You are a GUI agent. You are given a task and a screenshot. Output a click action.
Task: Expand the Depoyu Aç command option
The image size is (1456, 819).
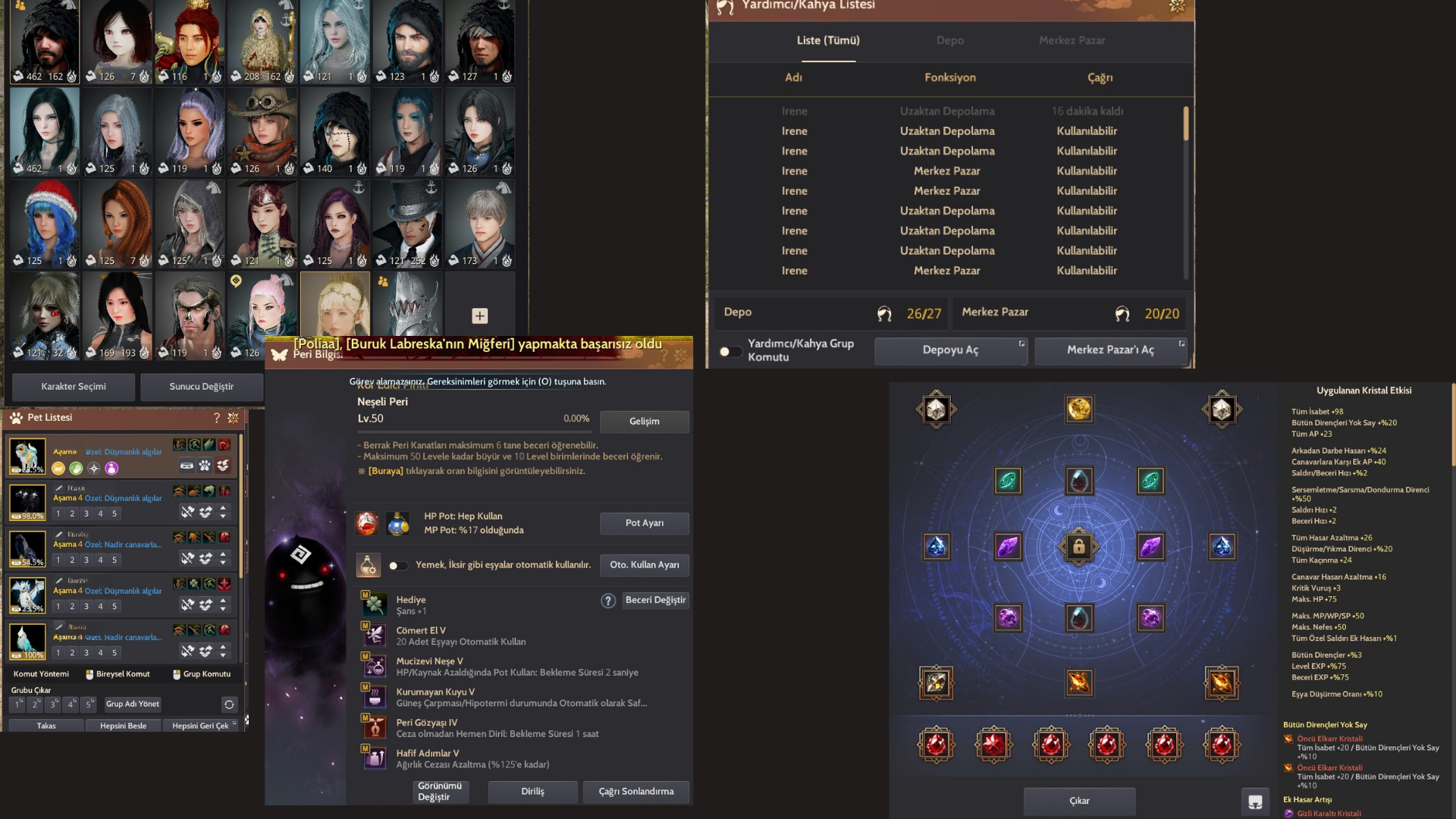(1021, 344)
